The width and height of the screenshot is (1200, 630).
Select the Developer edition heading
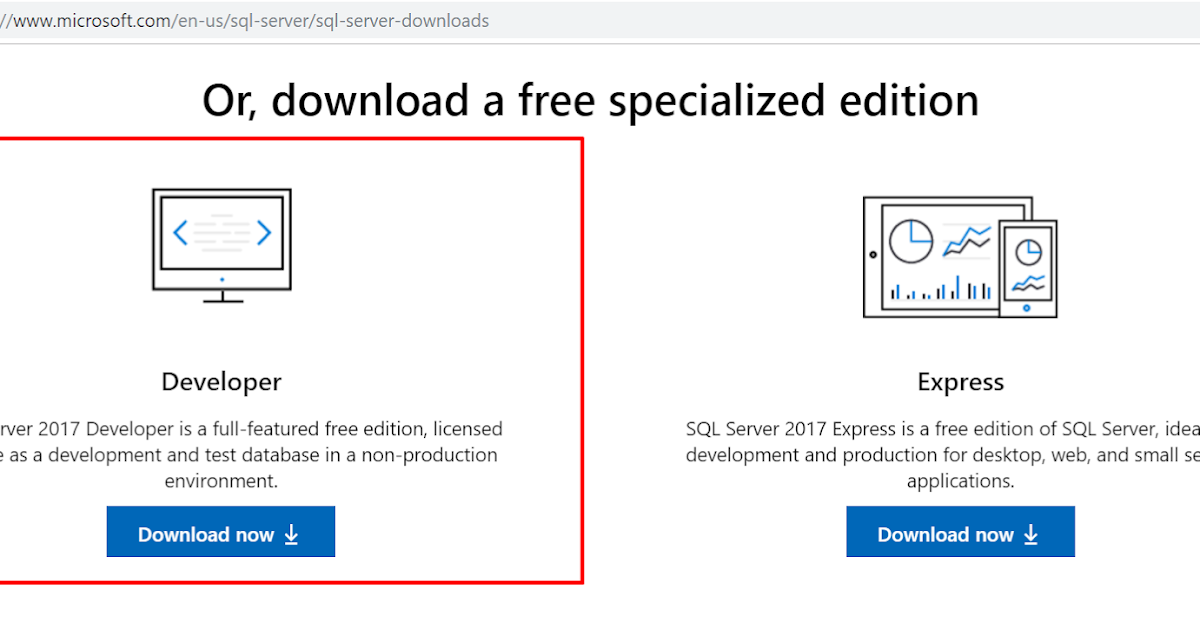coord(220,381)
